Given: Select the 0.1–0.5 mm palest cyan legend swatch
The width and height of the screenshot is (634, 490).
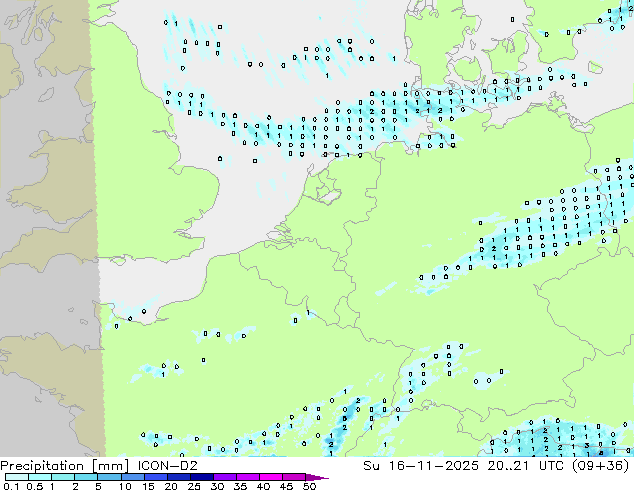Looking at the screenshot, I should pyautogui.click(x=17, y=477).
